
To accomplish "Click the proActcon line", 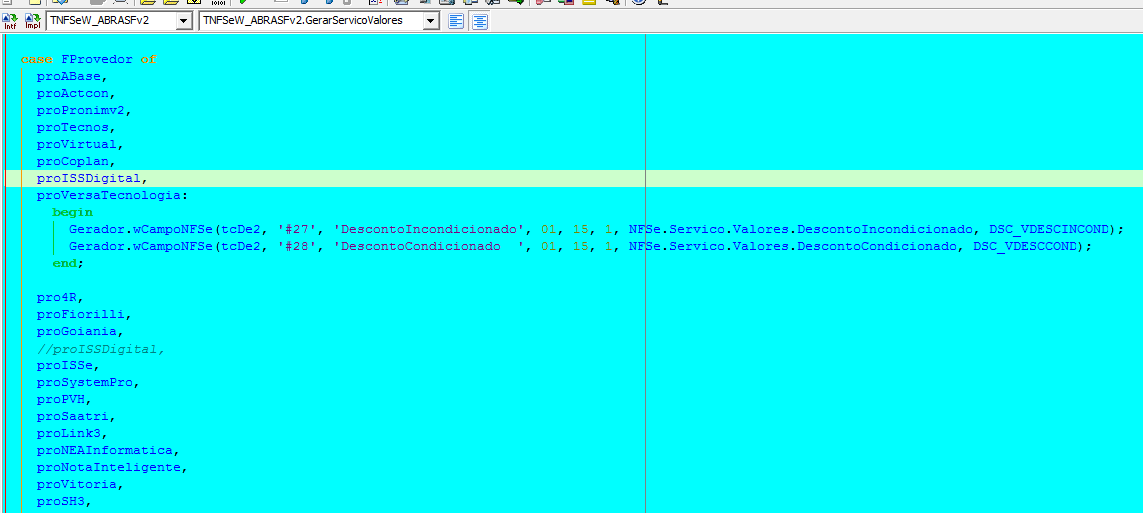I will [77, 93].
